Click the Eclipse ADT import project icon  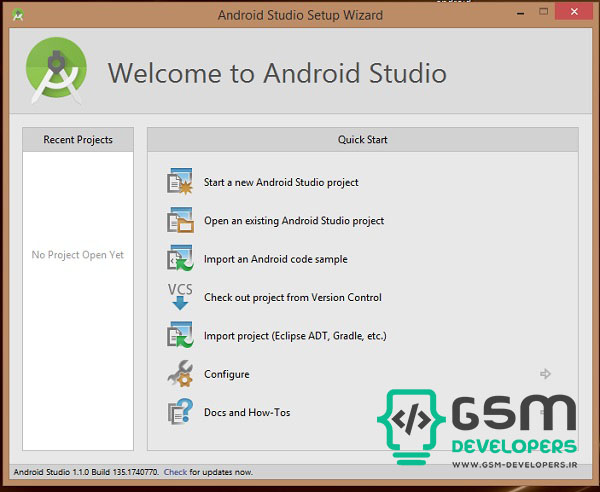[x=180, y=335]
